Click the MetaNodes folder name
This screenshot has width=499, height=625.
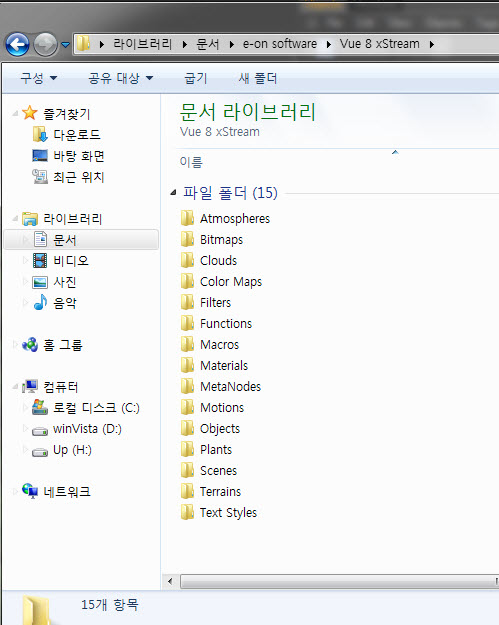[230, 387]
